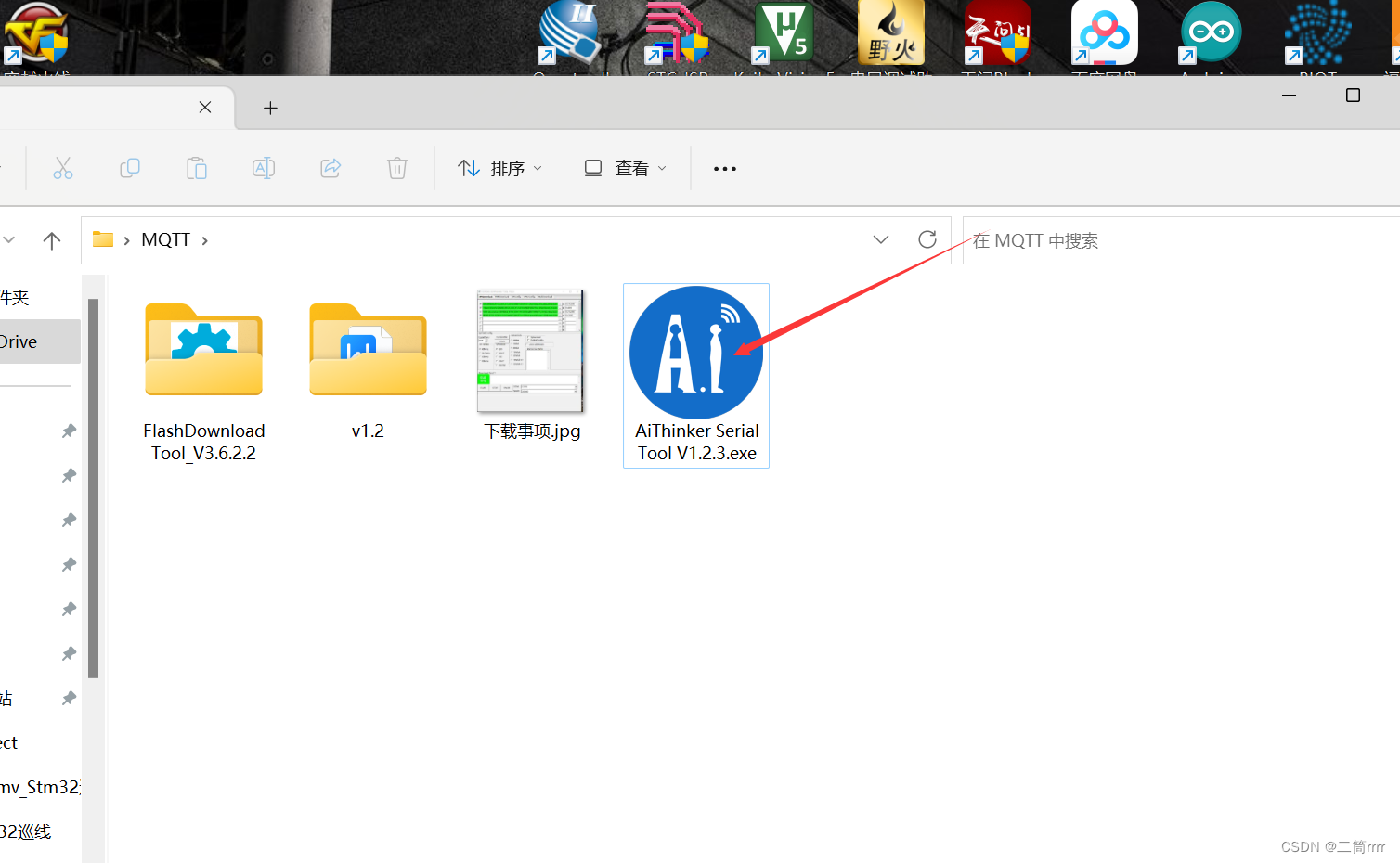The image size is (1400, 863).
Task: Select the AiThinker Serial Tool V1.2.3.exe file
Action: tap(696, 376)
